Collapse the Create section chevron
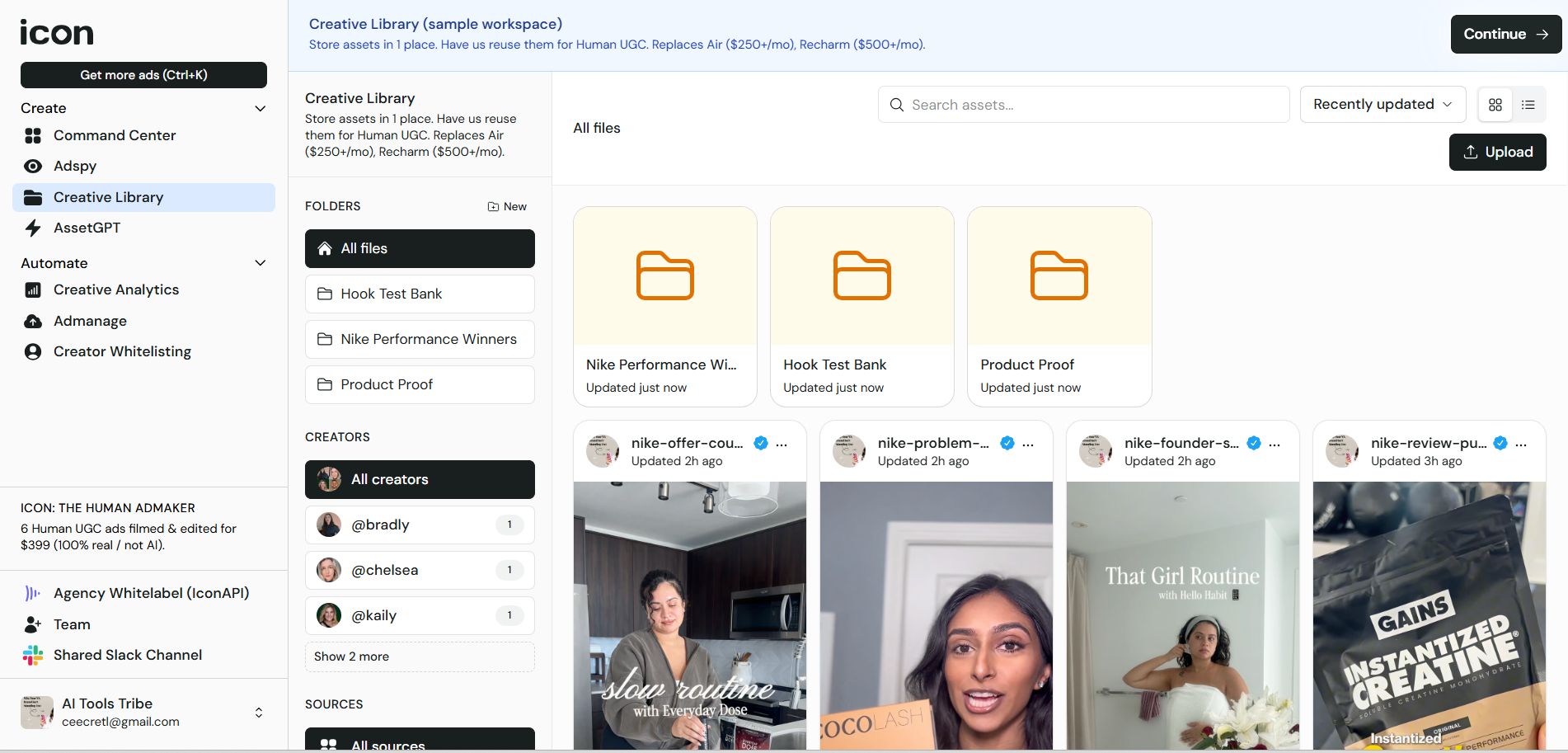 click(261, 108)
